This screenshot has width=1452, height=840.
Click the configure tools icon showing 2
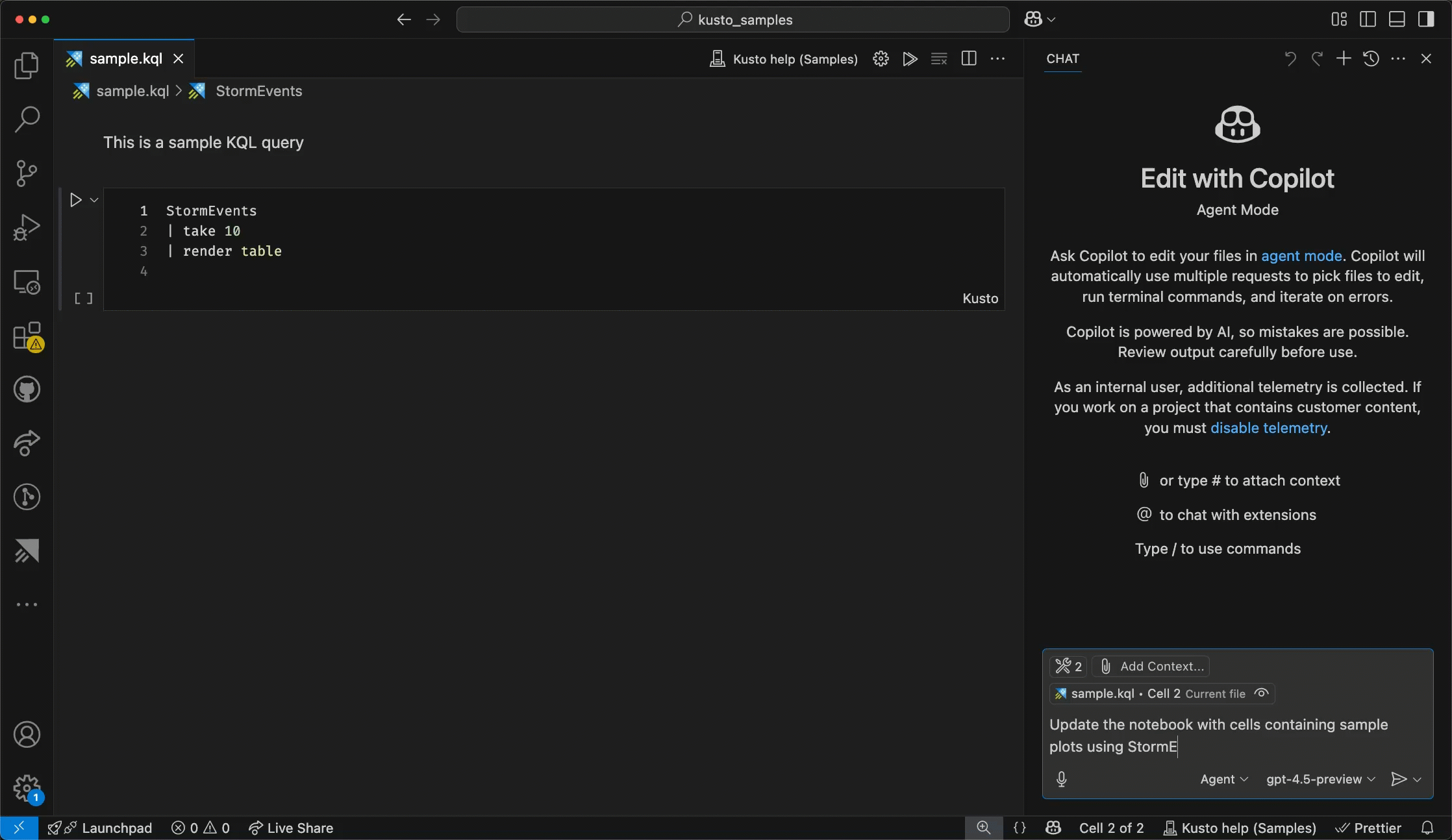coord(1069,667)
